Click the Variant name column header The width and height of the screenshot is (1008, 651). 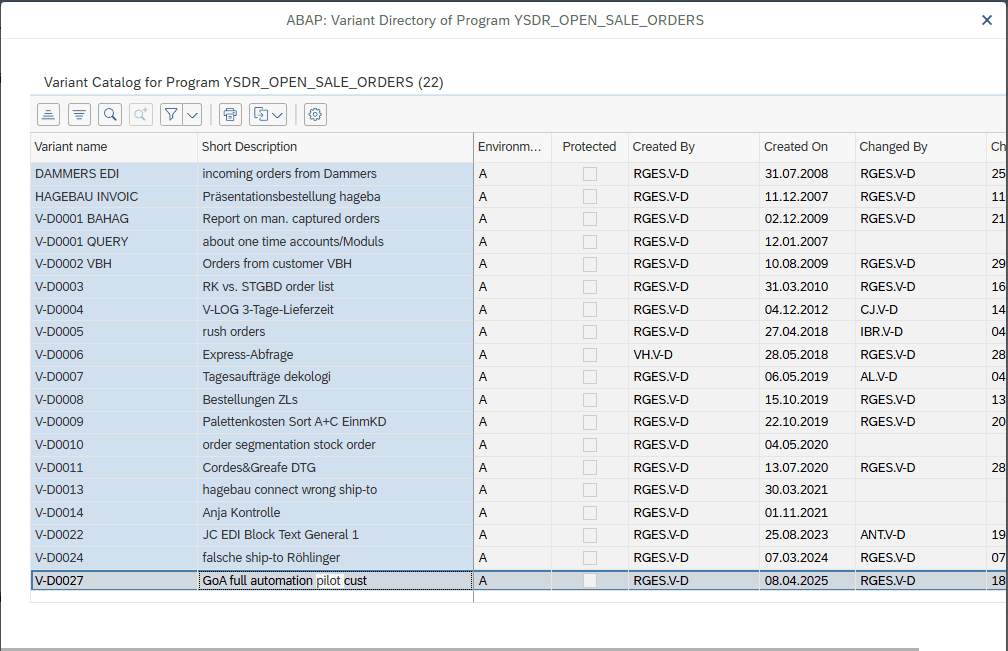pos(114,147)
